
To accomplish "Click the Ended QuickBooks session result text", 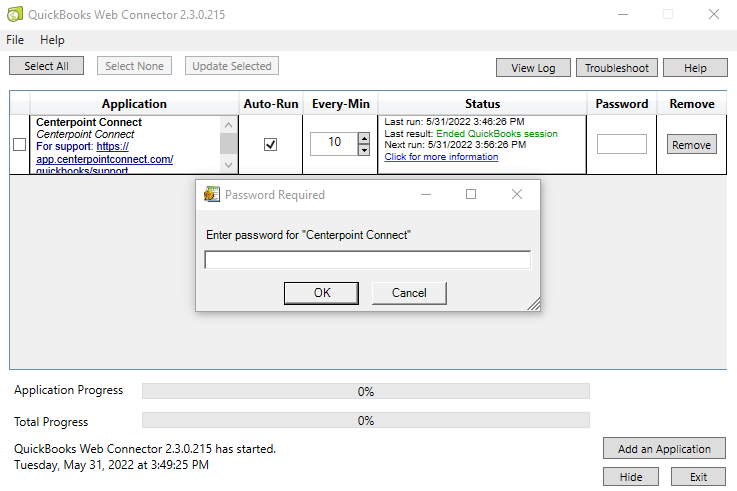I will [x=497, y=133].
